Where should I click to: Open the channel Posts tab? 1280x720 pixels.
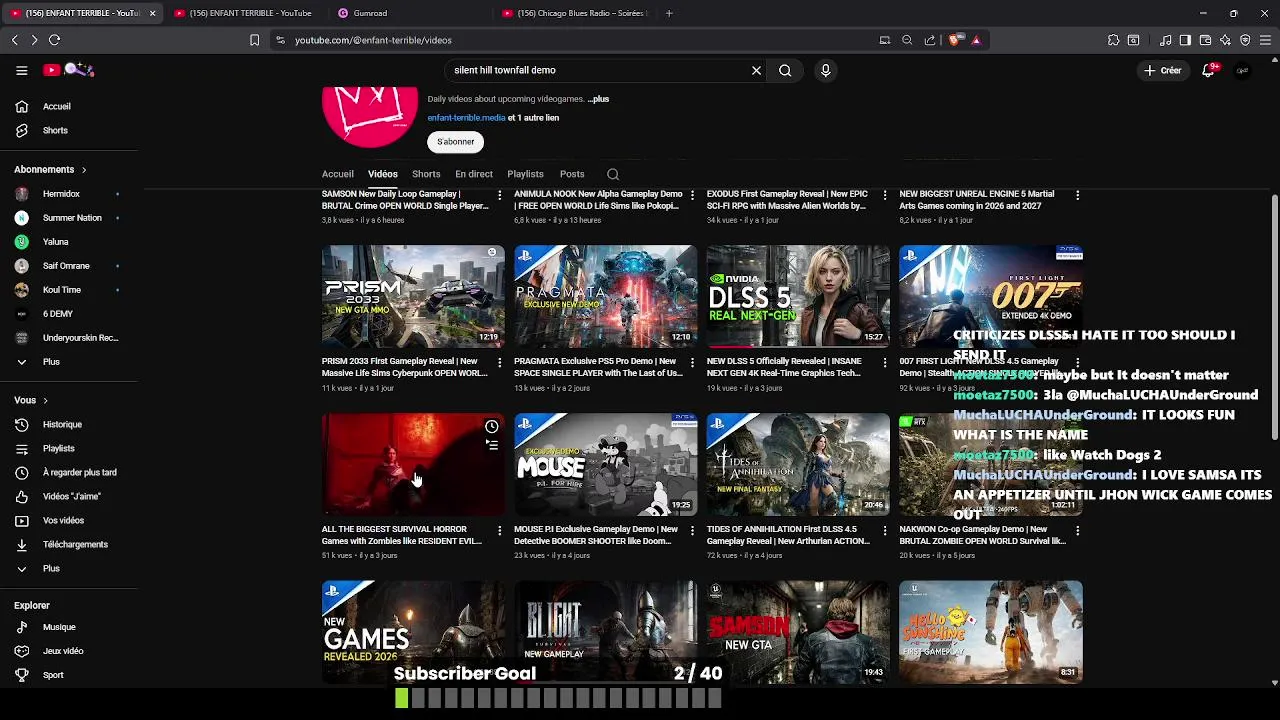click(x=572, y=174)
